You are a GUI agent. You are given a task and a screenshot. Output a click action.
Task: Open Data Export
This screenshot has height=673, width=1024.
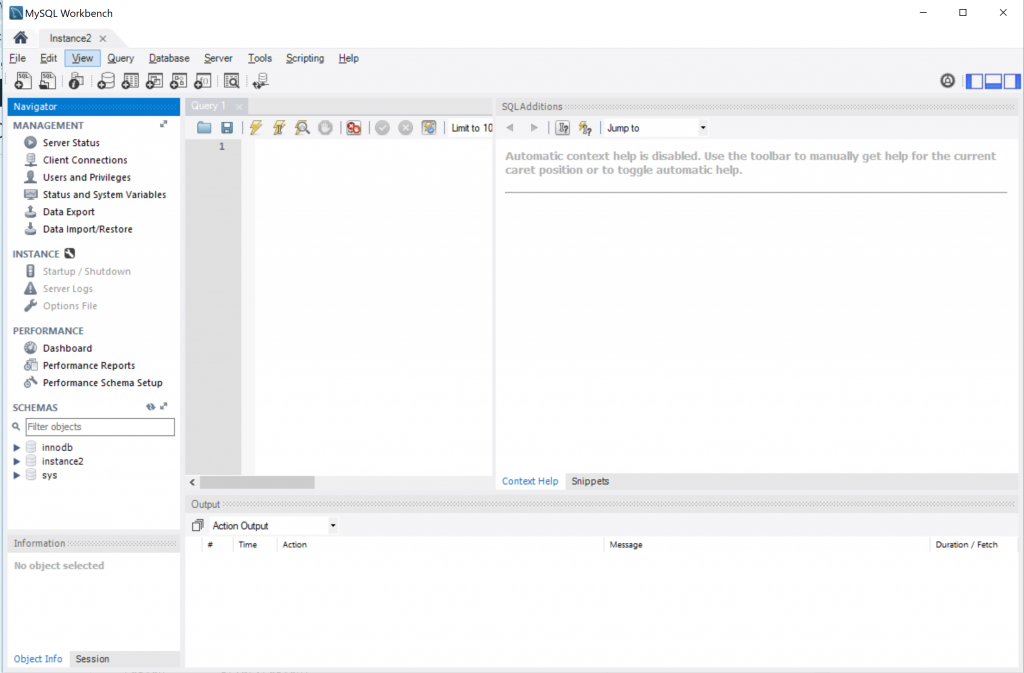coord(69,211)
